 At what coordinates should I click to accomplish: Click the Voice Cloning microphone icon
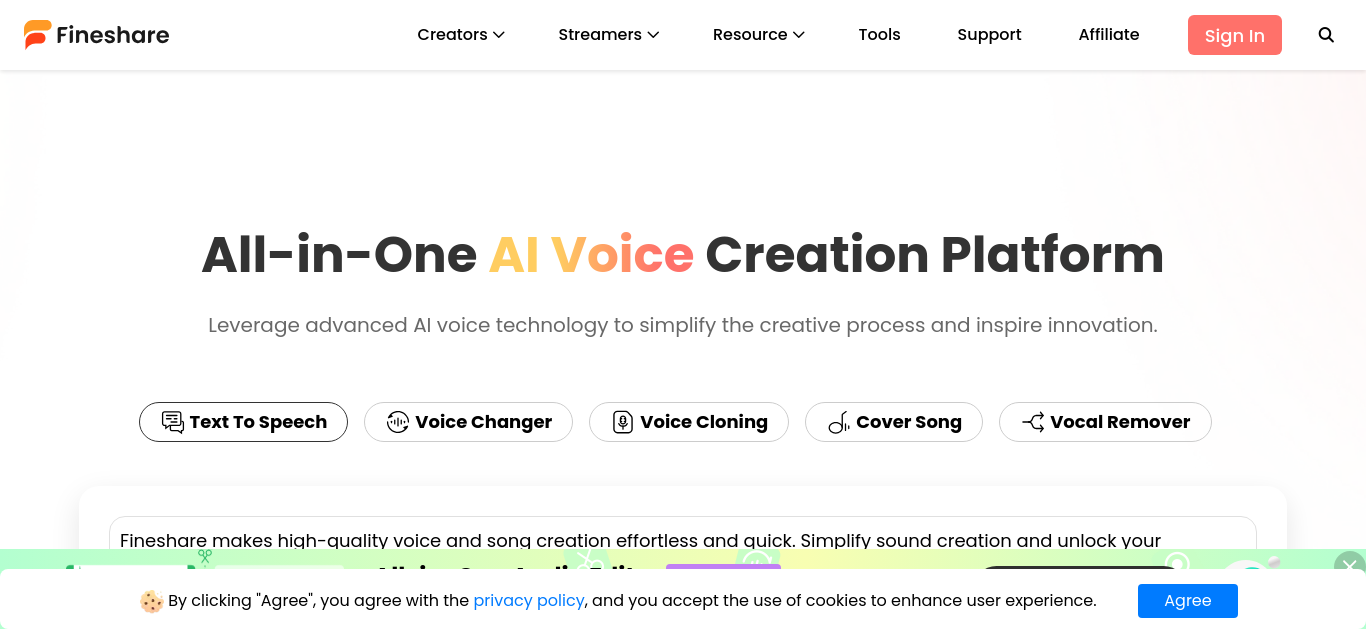[x=623, y=422]
